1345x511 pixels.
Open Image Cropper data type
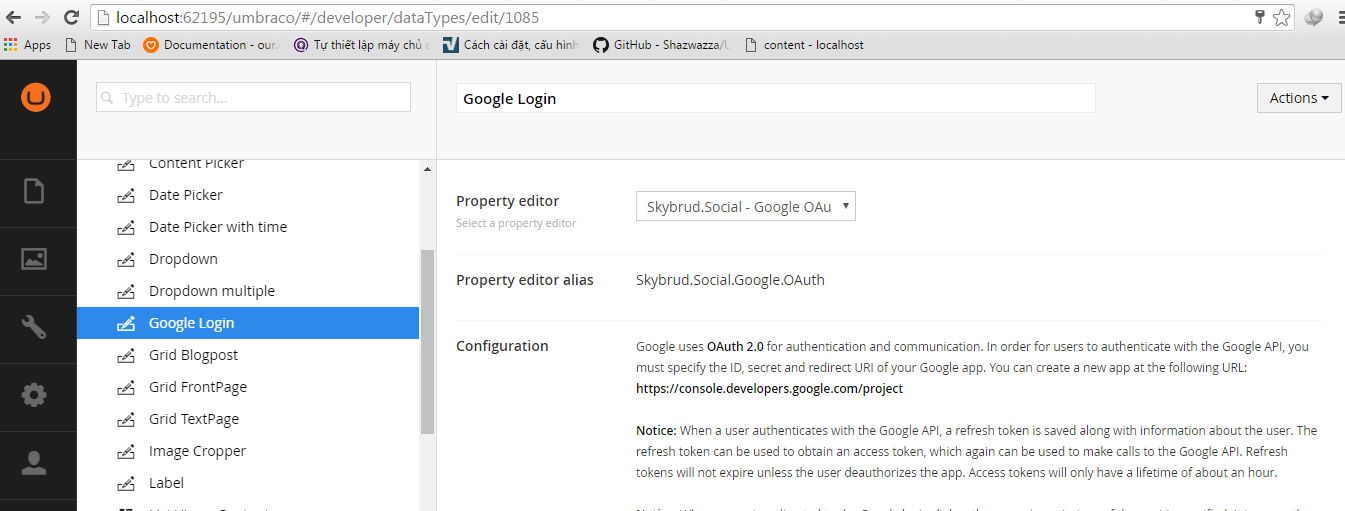(x=197, y=451)
